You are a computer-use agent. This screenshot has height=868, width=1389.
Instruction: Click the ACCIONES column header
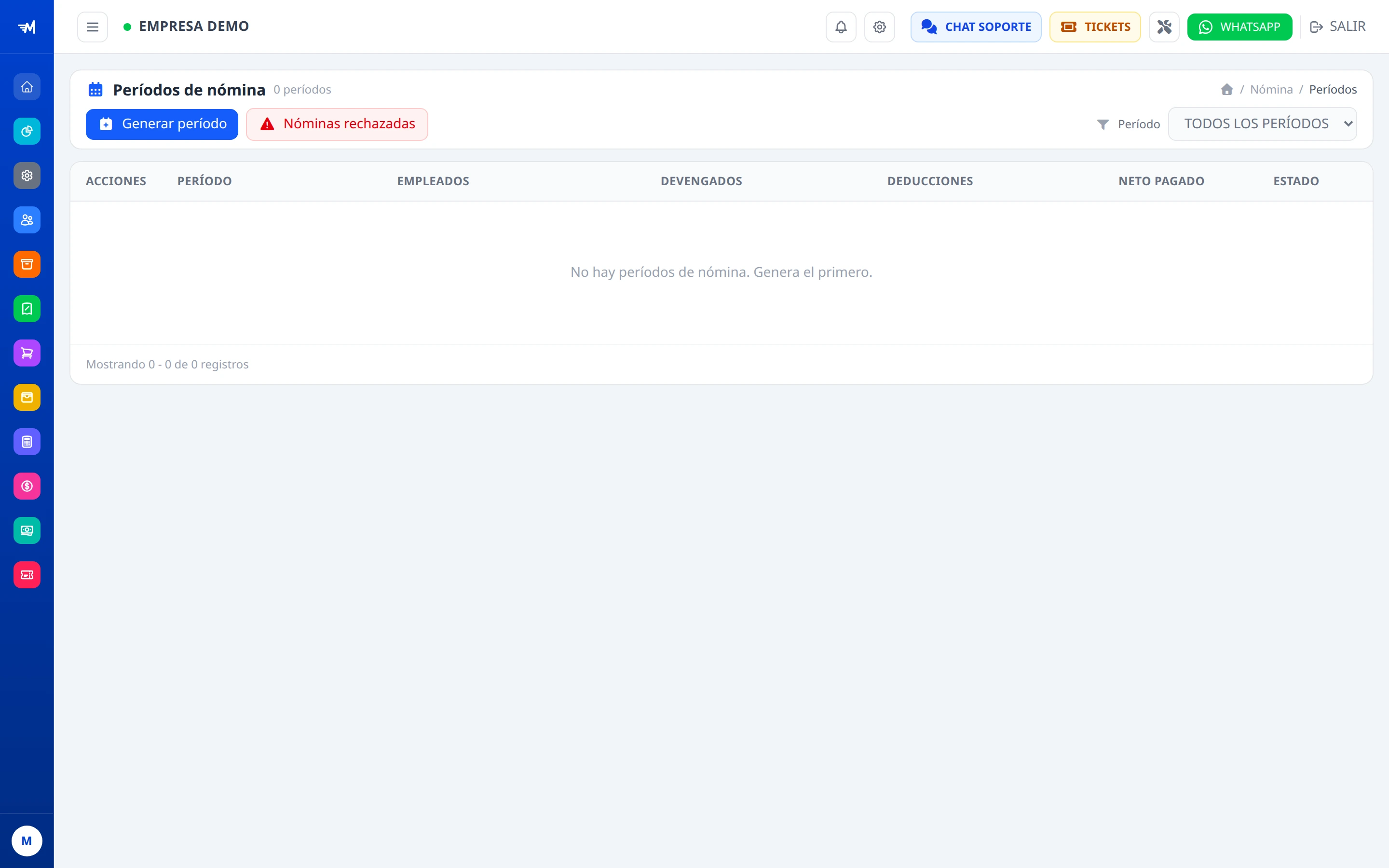116,181
